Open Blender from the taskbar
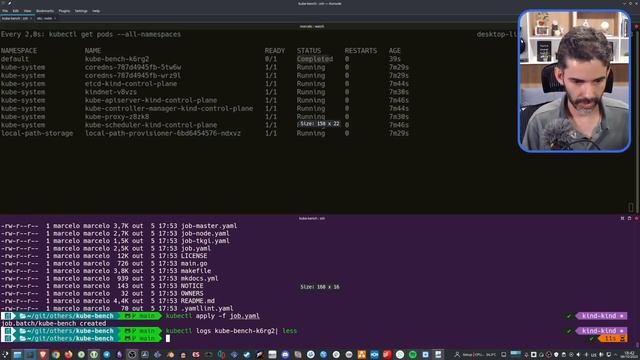The image size is (640, 360). pos(170,355)
